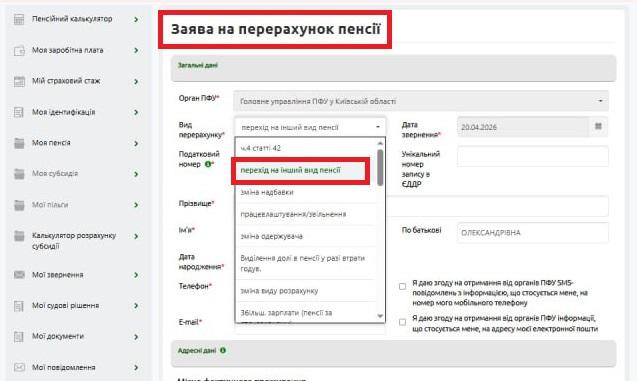Viewport: 637px width, 381px height.
Task: Click the Моя субсидія folder icon
Action: coord(19,174)
